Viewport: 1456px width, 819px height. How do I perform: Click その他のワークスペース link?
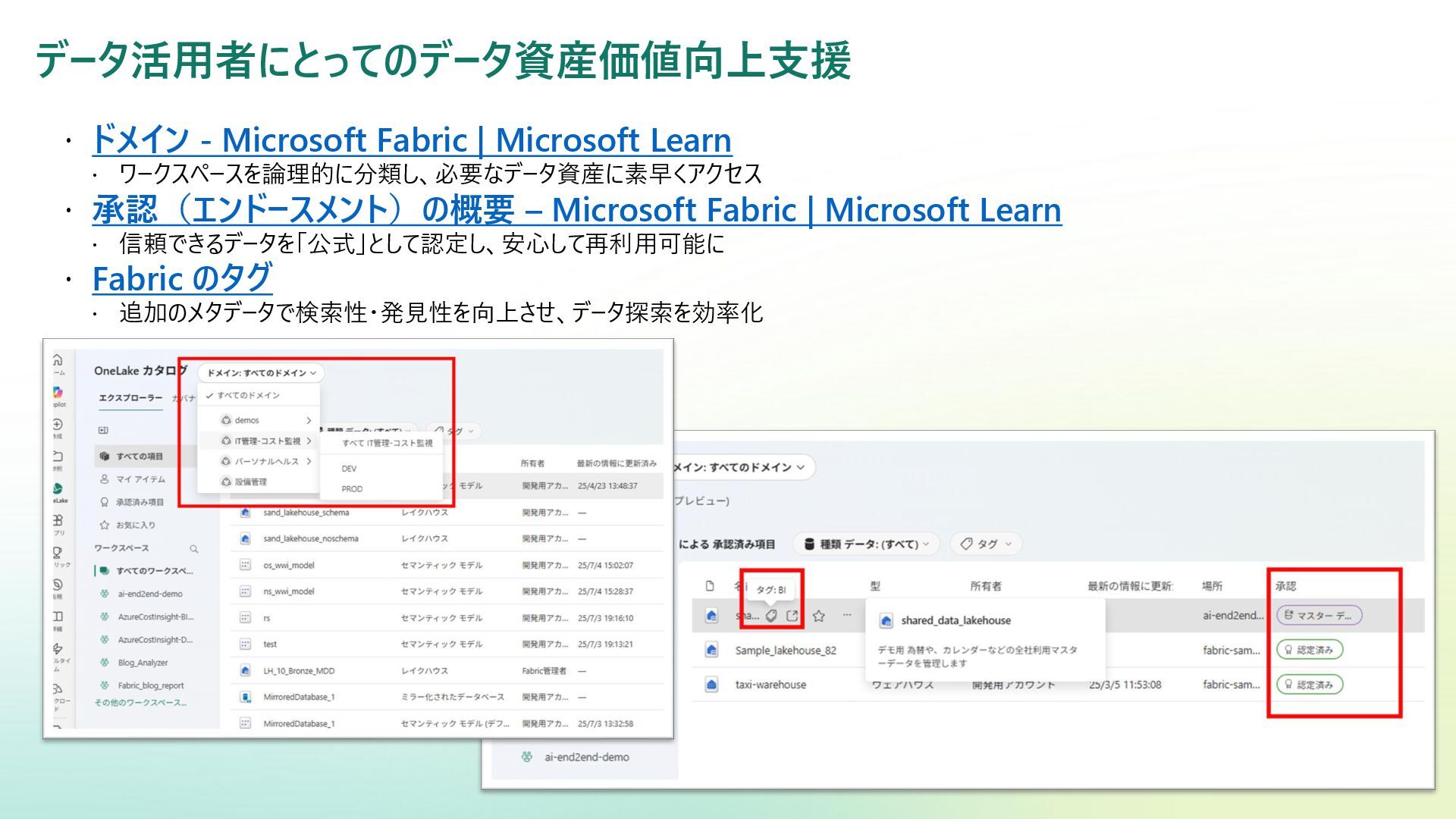point(140,703)
